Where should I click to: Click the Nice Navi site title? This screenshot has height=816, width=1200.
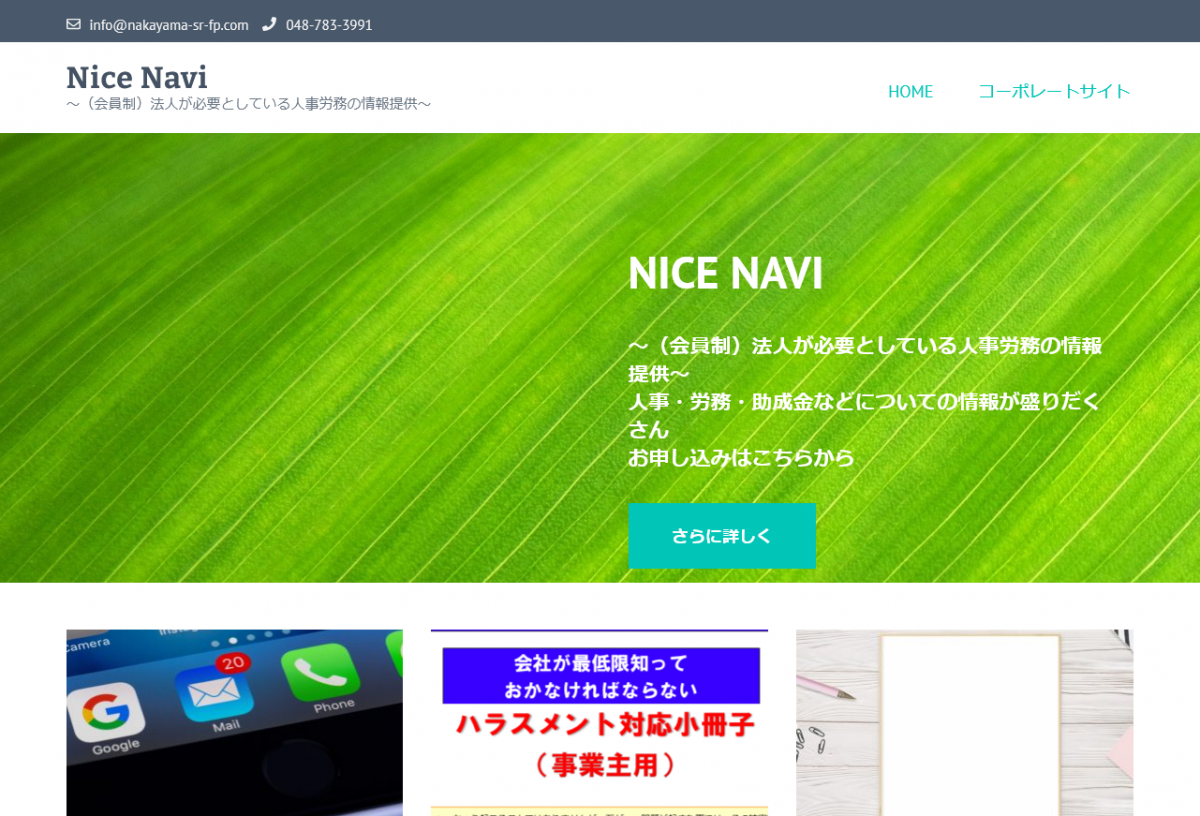pyautogui.click(x=137, y=77)
